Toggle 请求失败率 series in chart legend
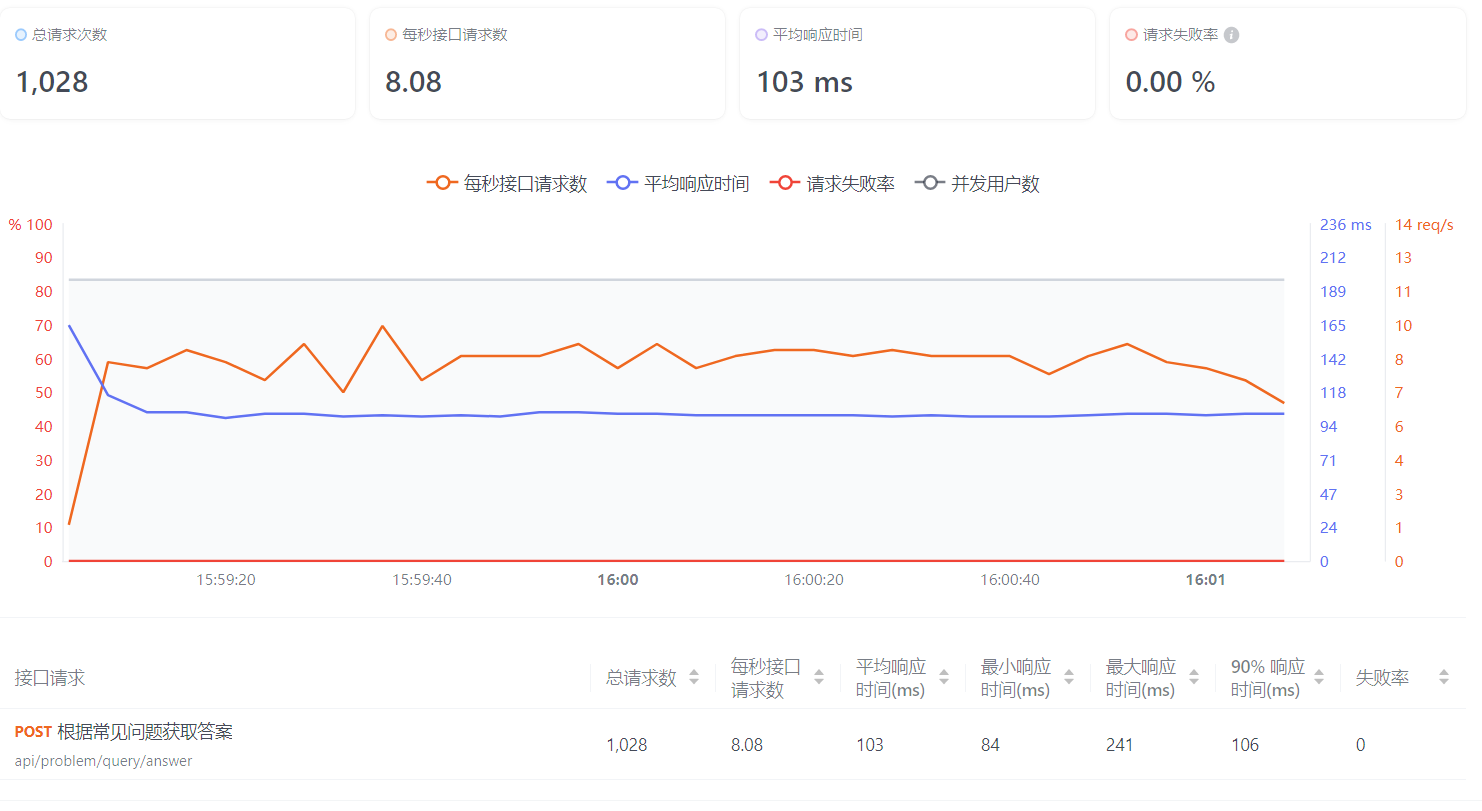This screenshot has width=1482, height=811. click(x=832, y=184)
